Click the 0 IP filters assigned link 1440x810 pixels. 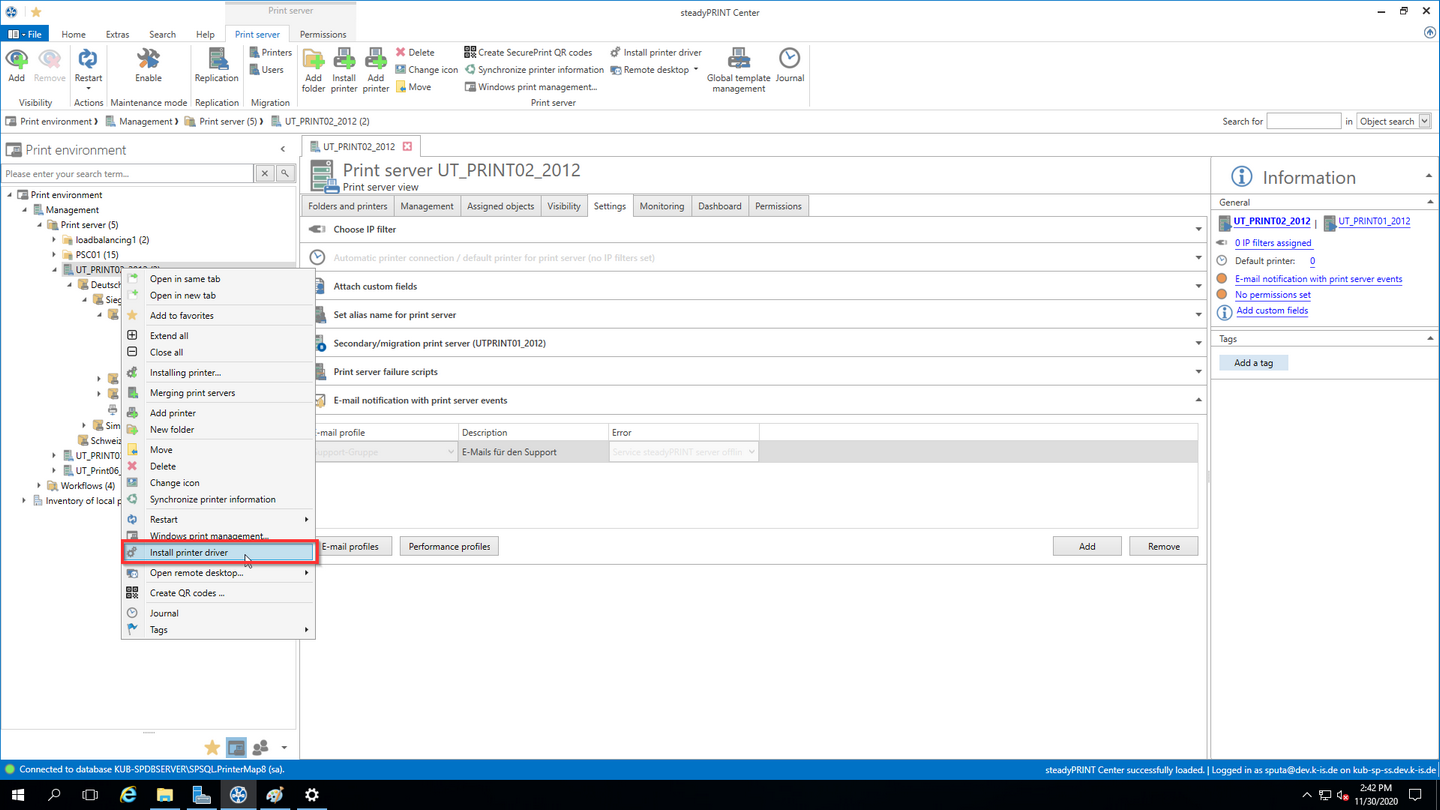[1273, 243]
